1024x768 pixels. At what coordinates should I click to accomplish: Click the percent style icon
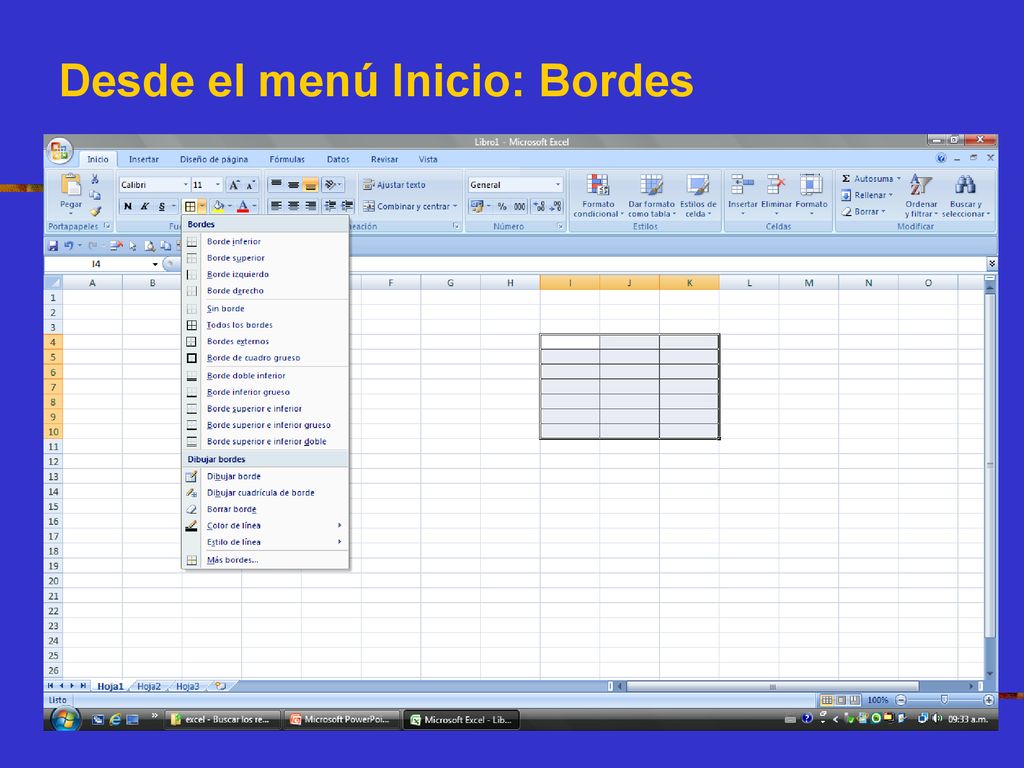pos(502,206)
